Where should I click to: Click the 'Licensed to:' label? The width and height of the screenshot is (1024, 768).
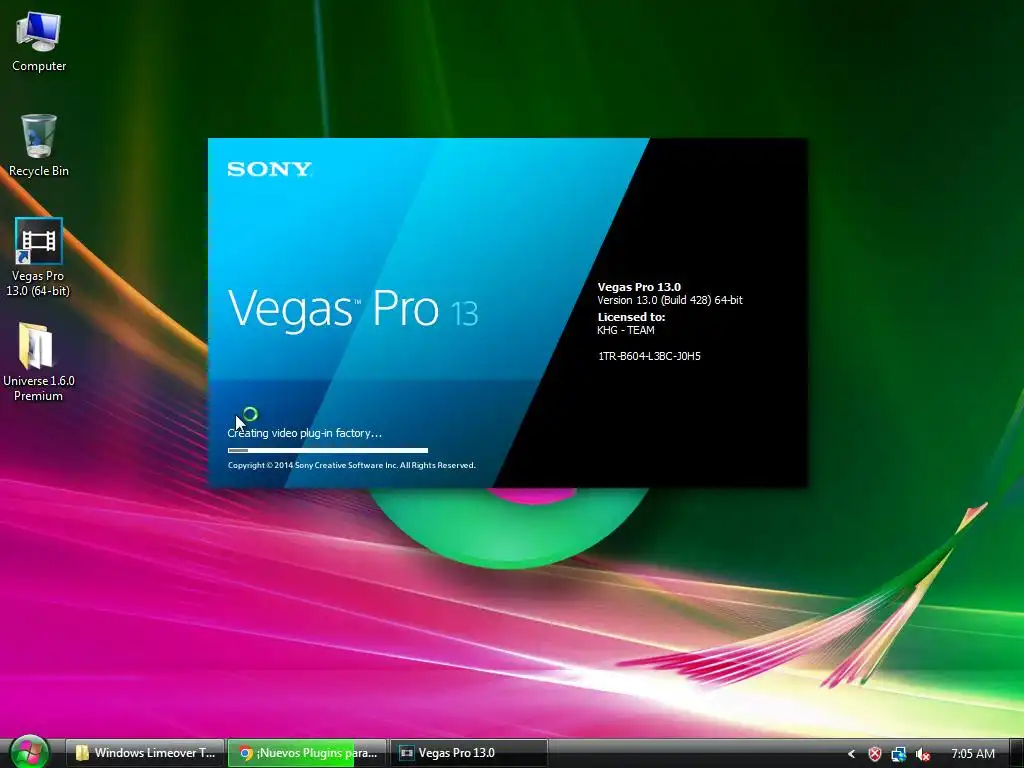(x=631, y=317)
